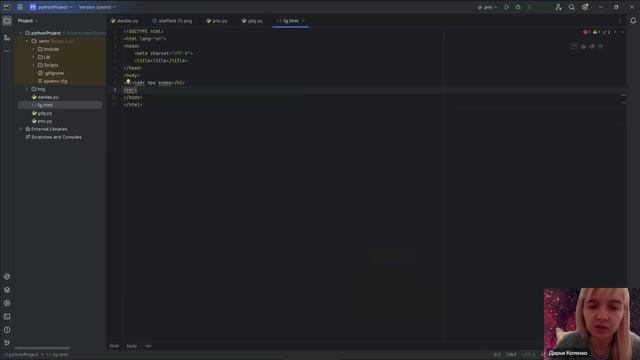The image size is (640, 360).
Task: Click UTF-8 encoding in status bar
Action: tap(528, 355)
